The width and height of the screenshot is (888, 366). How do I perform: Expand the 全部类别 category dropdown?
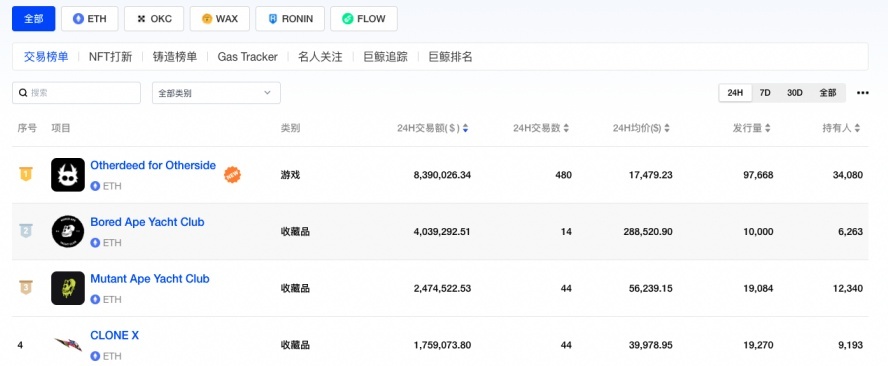pos(216,93)
